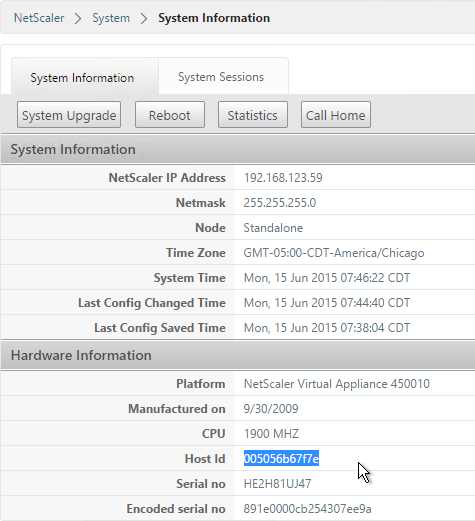Click the Call Home button
Viewport: 475px width, 521px height.
pyautogui.click(x=336, y=115)
